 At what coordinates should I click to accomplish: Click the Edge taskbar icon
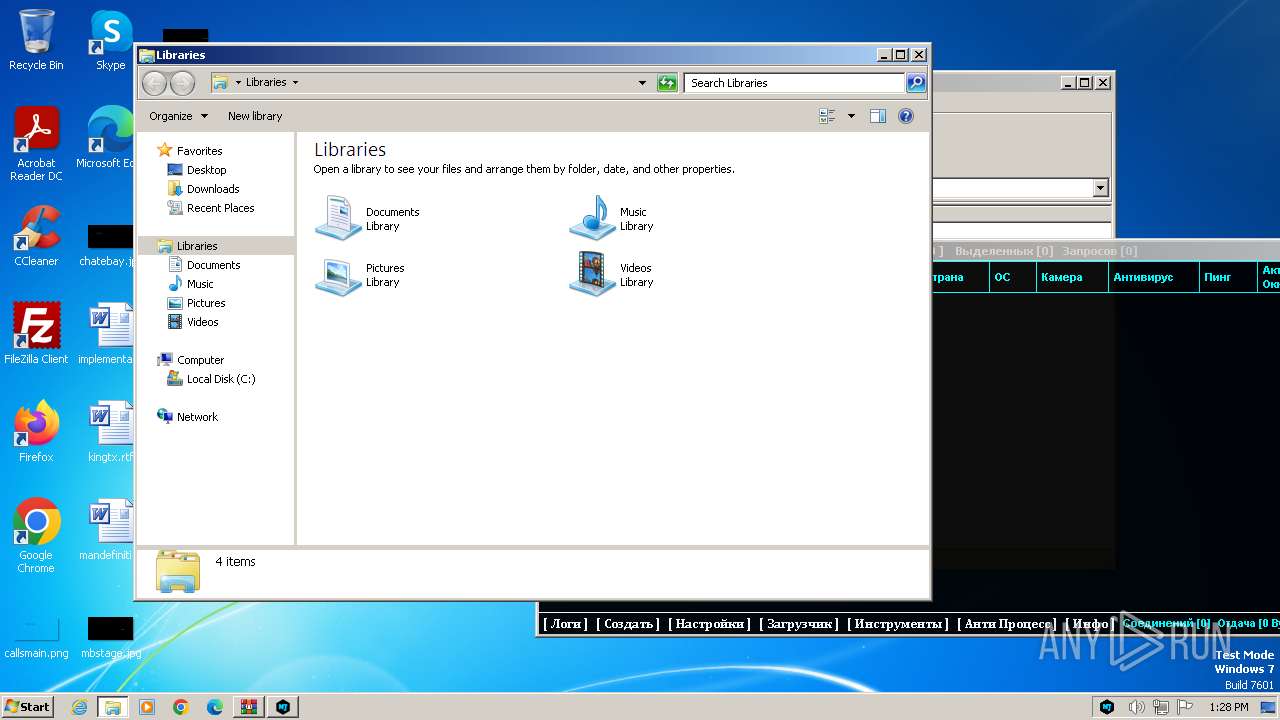tap(215, 707)
